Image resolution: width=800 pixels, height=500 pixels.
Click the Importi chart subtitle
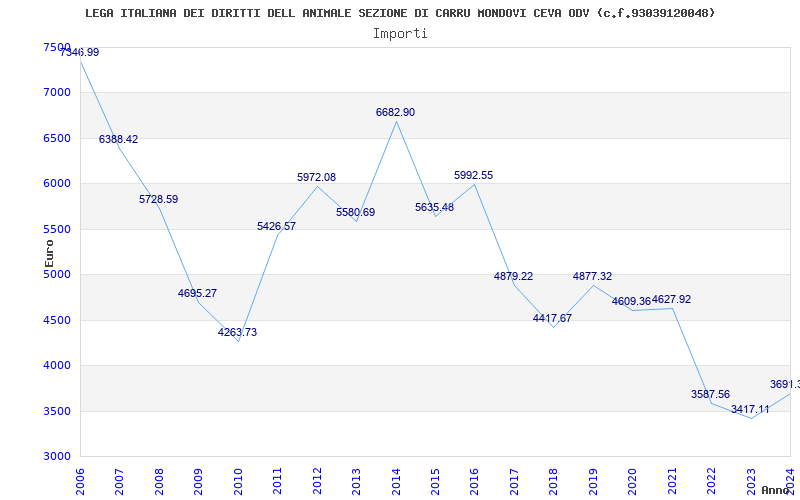pyautogui.click(x=400, y=34)
